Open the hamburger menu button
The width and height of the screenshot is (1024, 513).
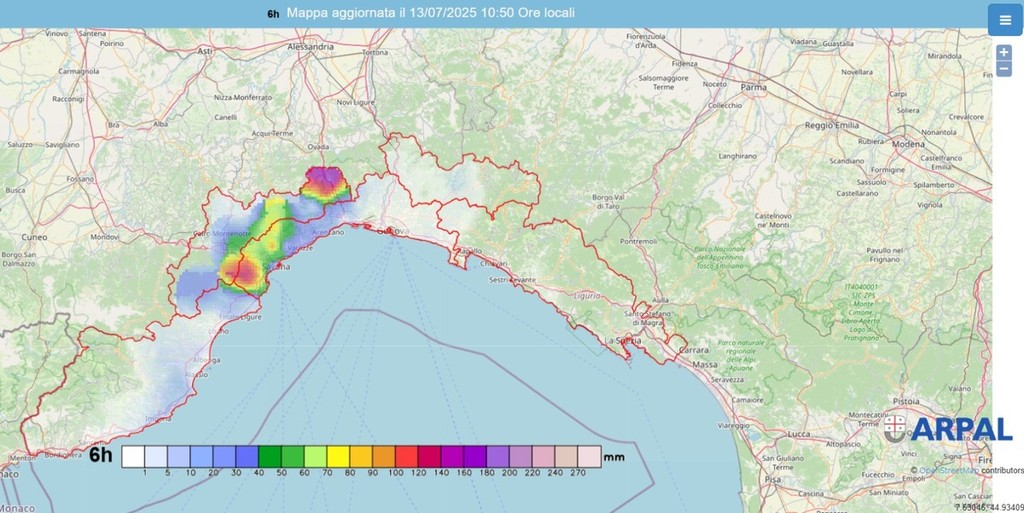pos(1004,20)
